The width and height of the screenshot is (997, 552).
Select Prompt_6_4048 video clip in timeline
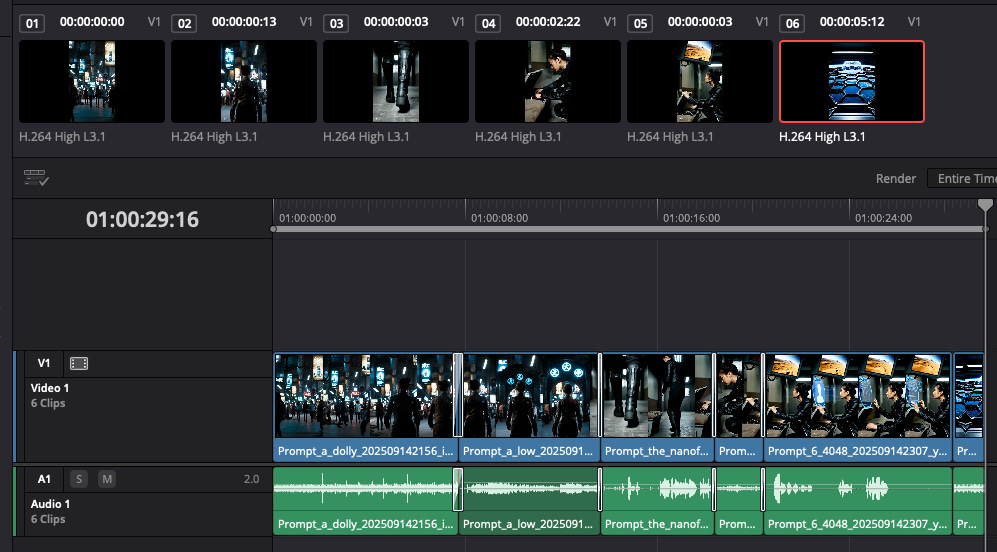(858, 407)
